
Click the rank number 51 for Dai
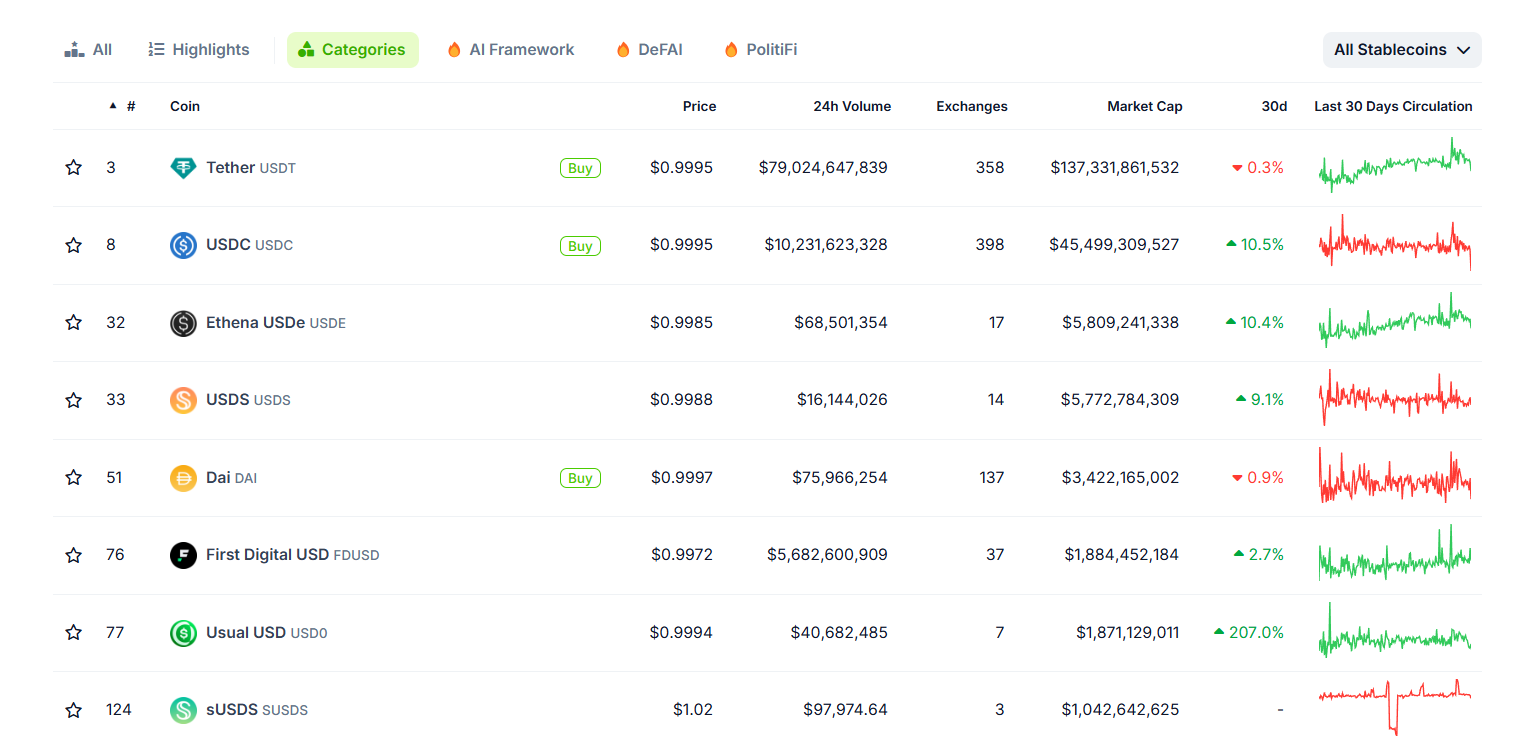coord(114,478)
